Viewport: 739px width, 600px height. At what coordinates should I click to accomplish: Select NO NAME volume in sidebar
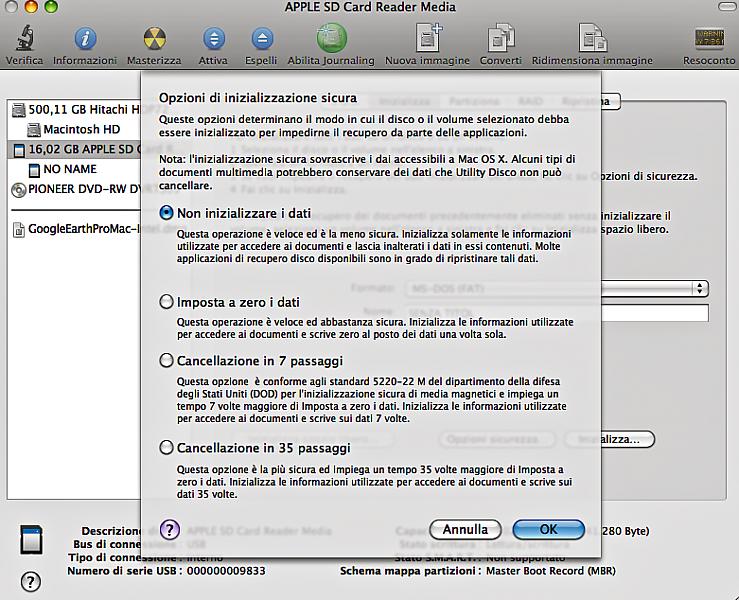click(x=74, y=170)
